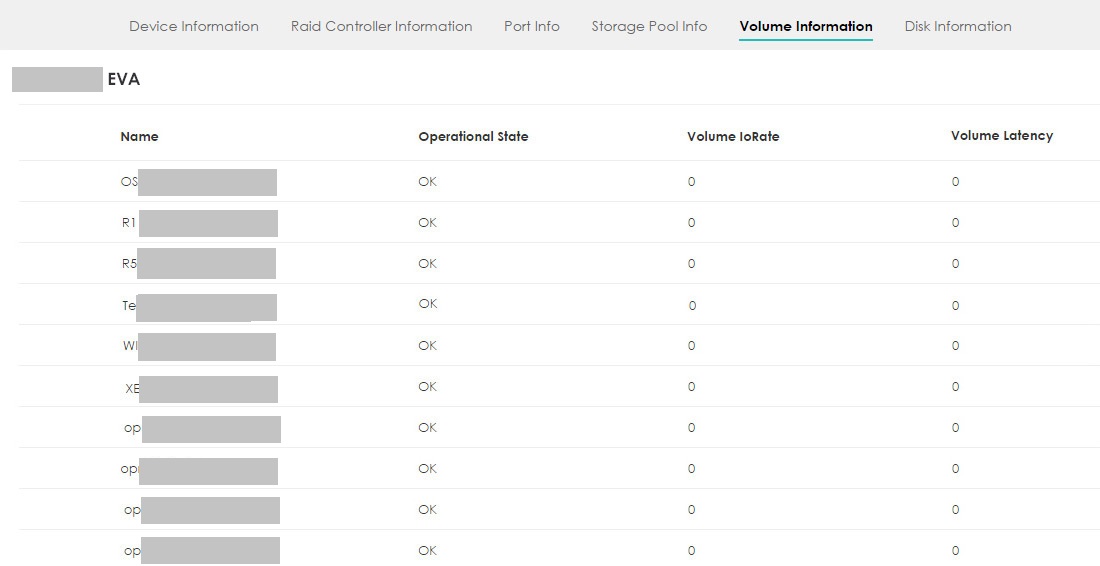Click the EVA device heading
Screen dimensions: 1100x566
(x=123, y=80)
